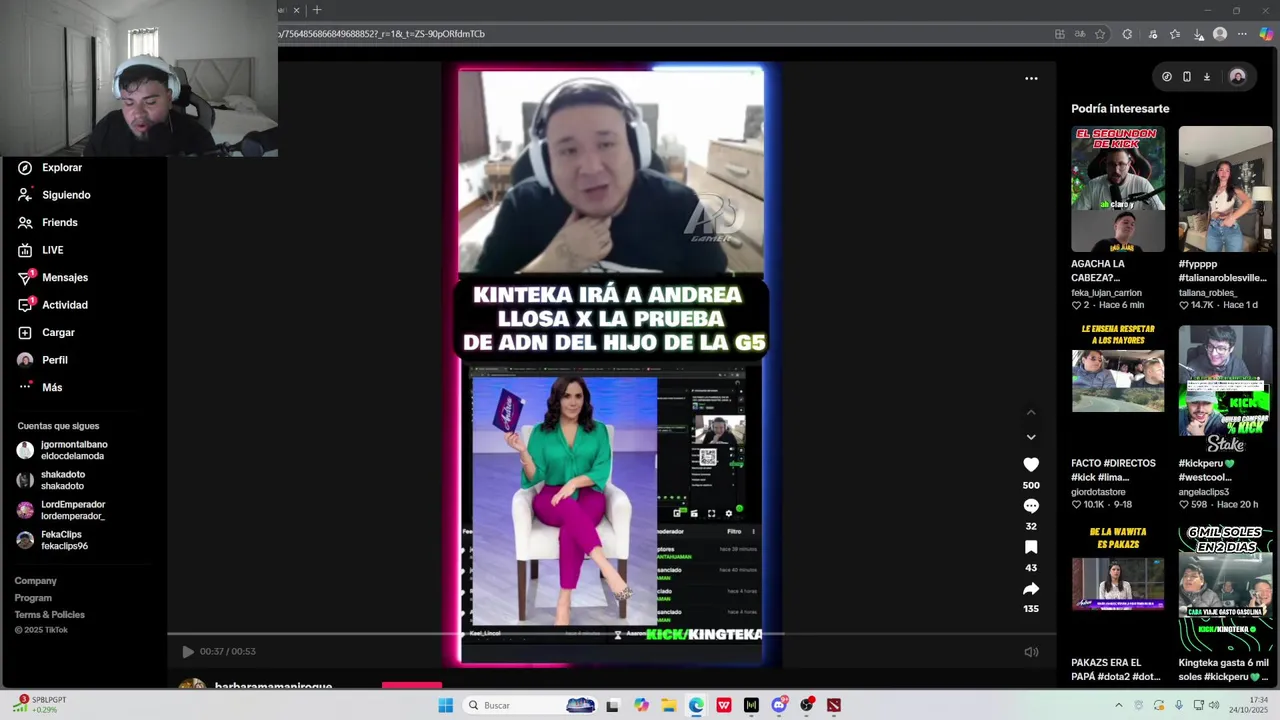Open angelaclips3 kickperu recommended video
This screenshot has height=720, width=1280.
[x=1225, y=388]
